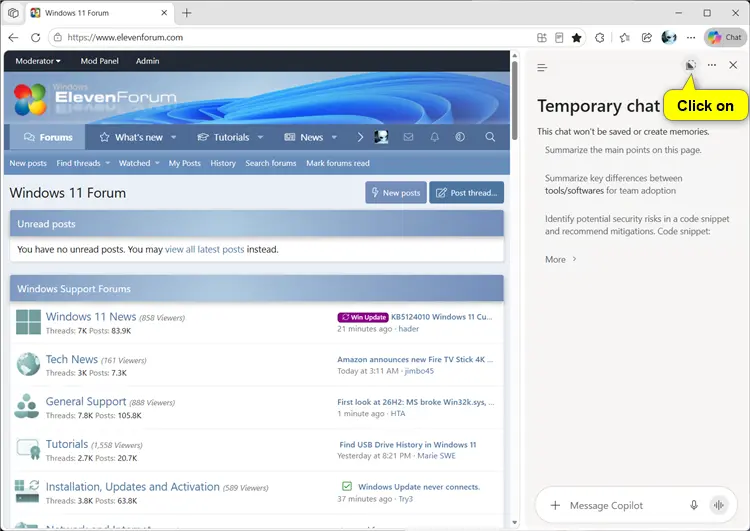Screen dimensions: 750x531
Task: Open Copilot pane more options
Action: click(x=712, y=65)
